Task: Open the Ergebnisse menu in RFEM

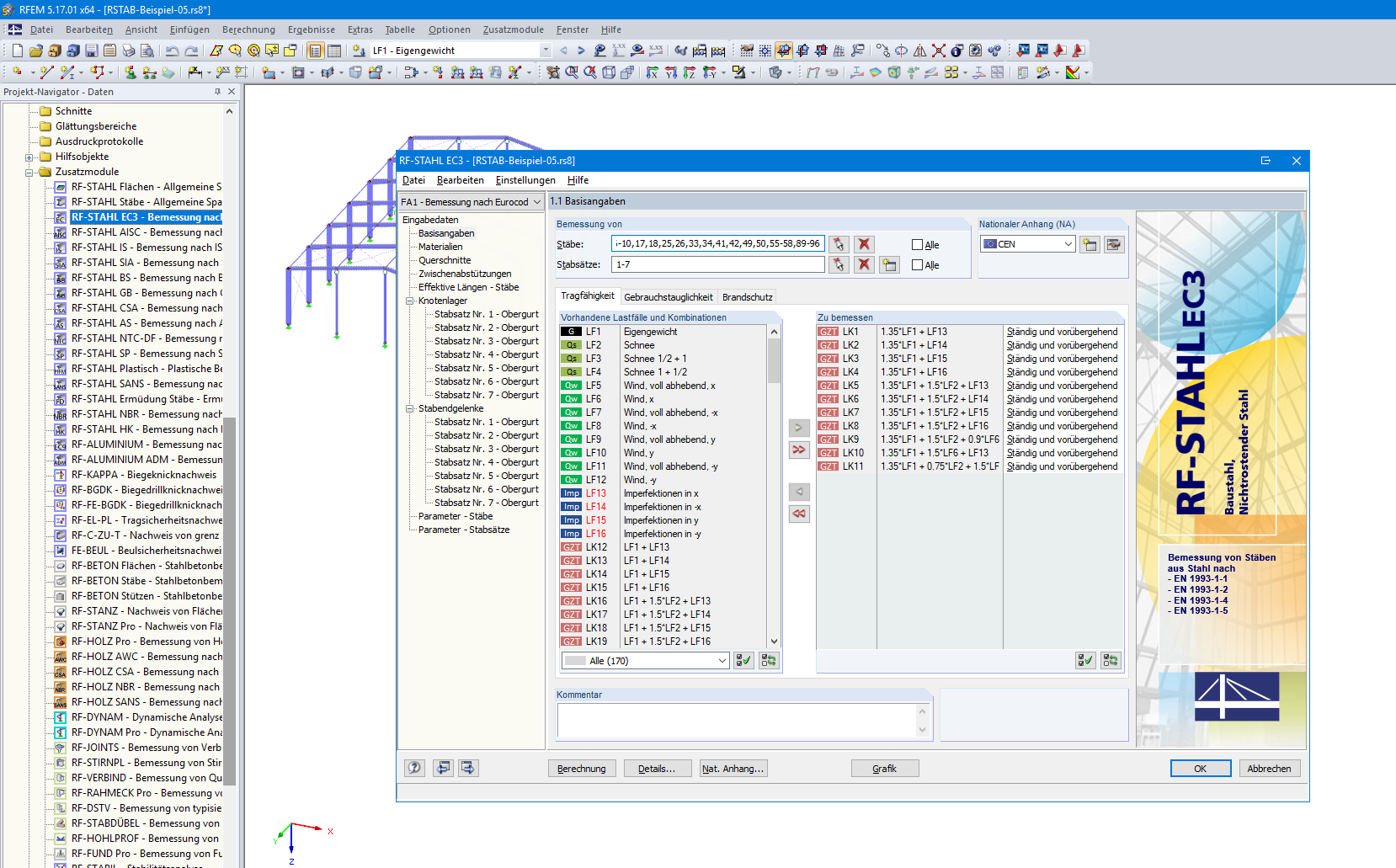Action: [x=312, y=29]
